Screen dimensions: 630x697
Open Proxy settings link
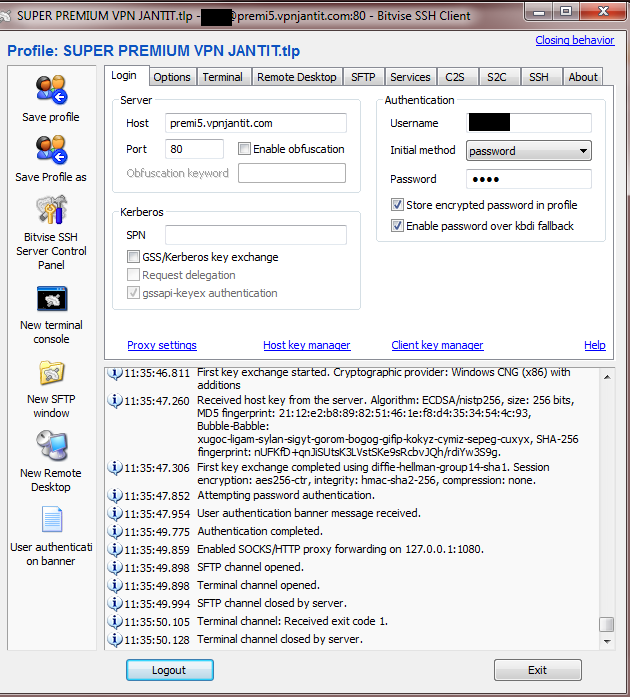[162, 345]
